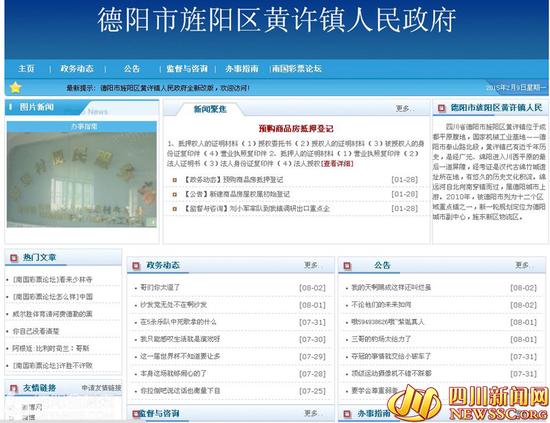Open the 【政务动态】预购商品房抵押登记 news item
This screenshot has height=423, width=550.
(233, 180)
